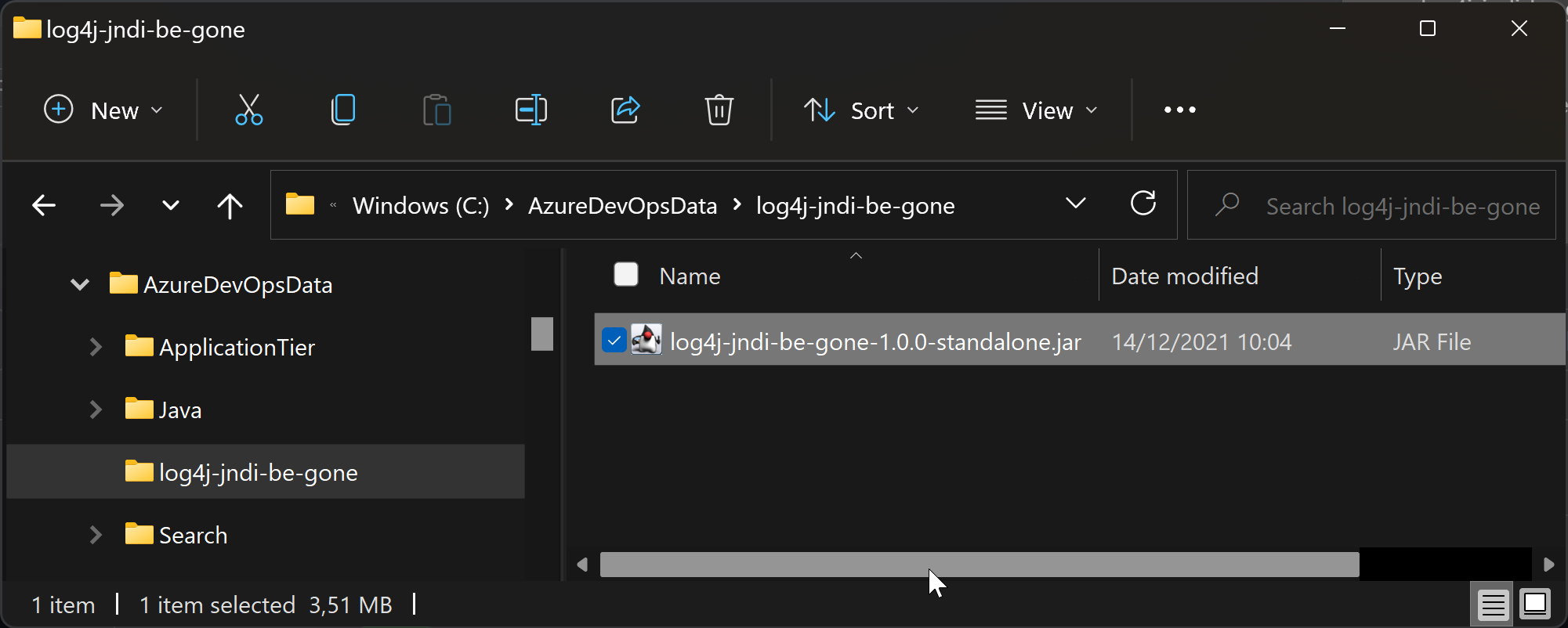Screen dimensions: 1568x628
Task: Click log4j-jndi-be-gone breadcrumb in address bar
Action: pyautogui.click(x=856, y=206)
